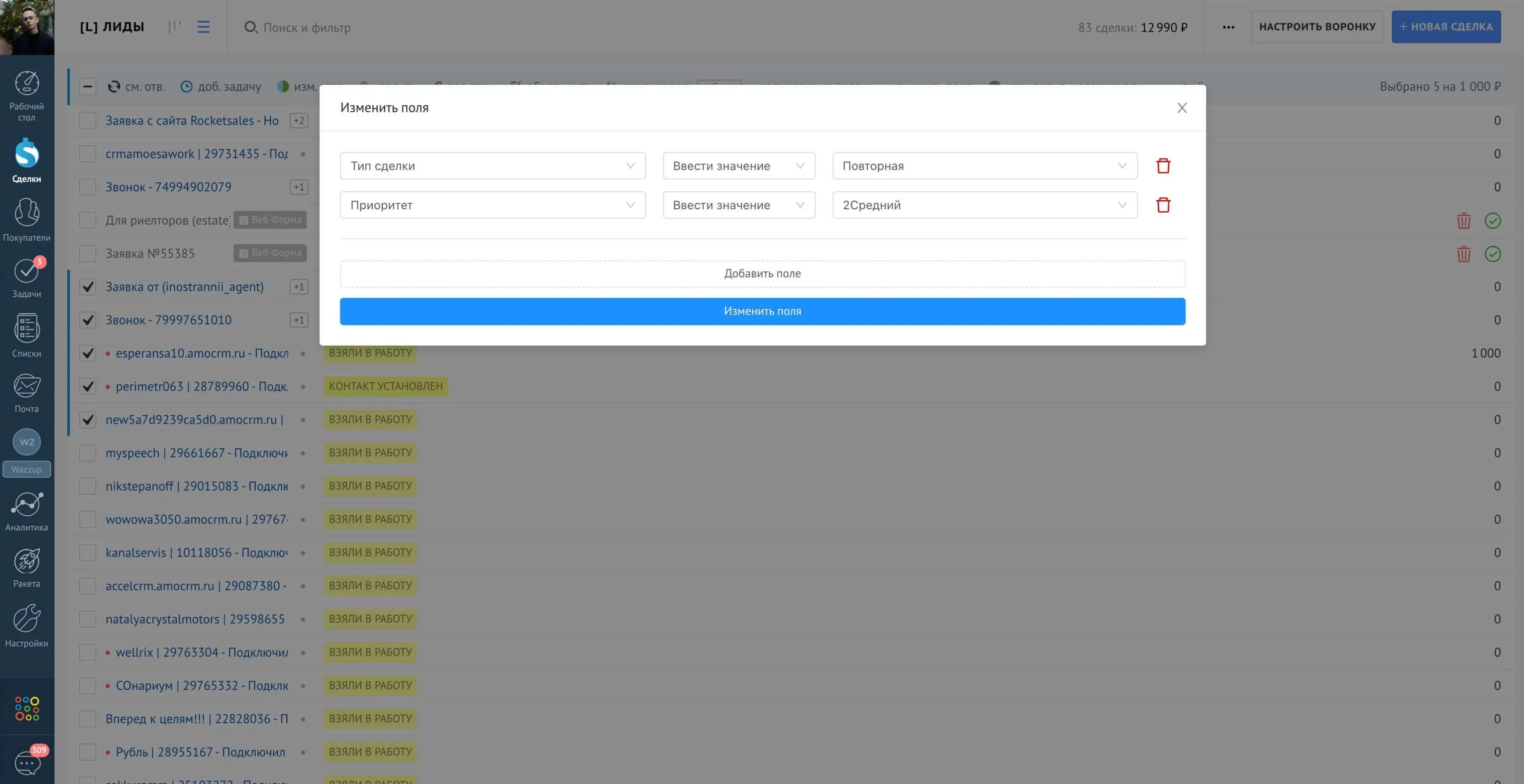Click the Поиск и фильтр search field
Image resolution: width=1524 pixels, height=784 pixels.
click(307, 28)
